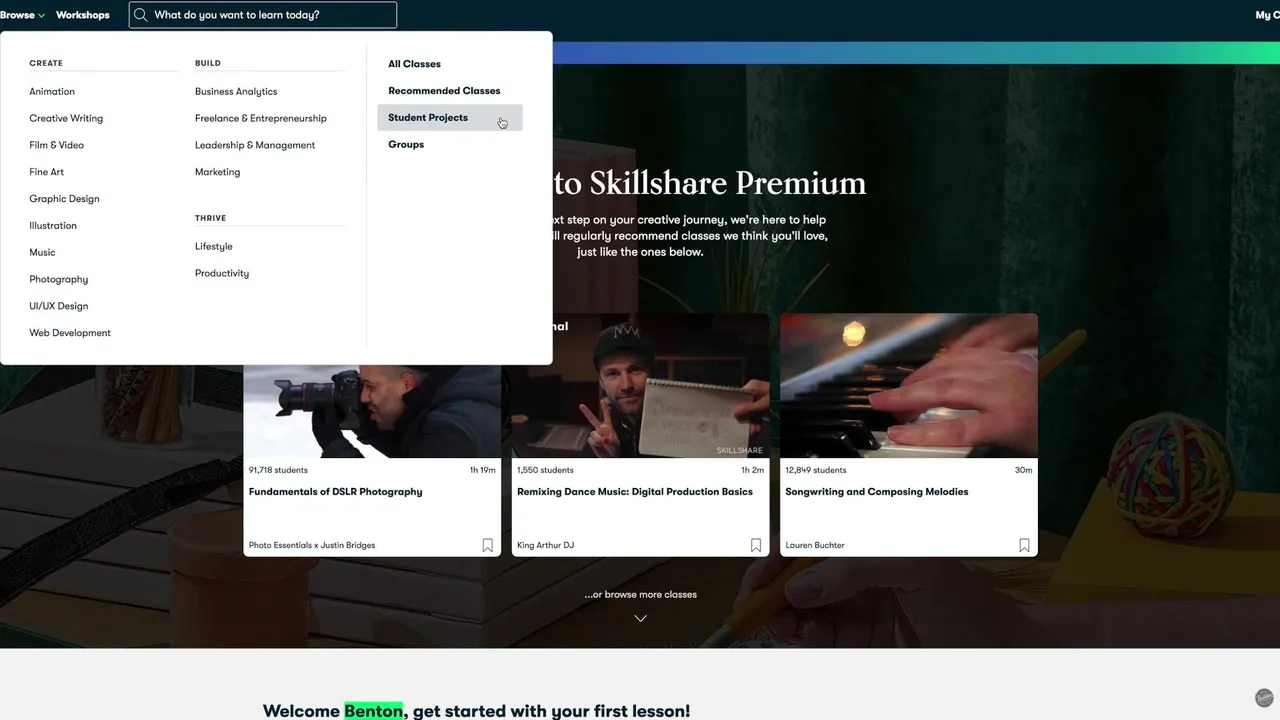The width and height of the screenshot is (1280, 720).
Task: Click Remixing Dance Music: Digital Production Basics title
Action: (635, 492)
